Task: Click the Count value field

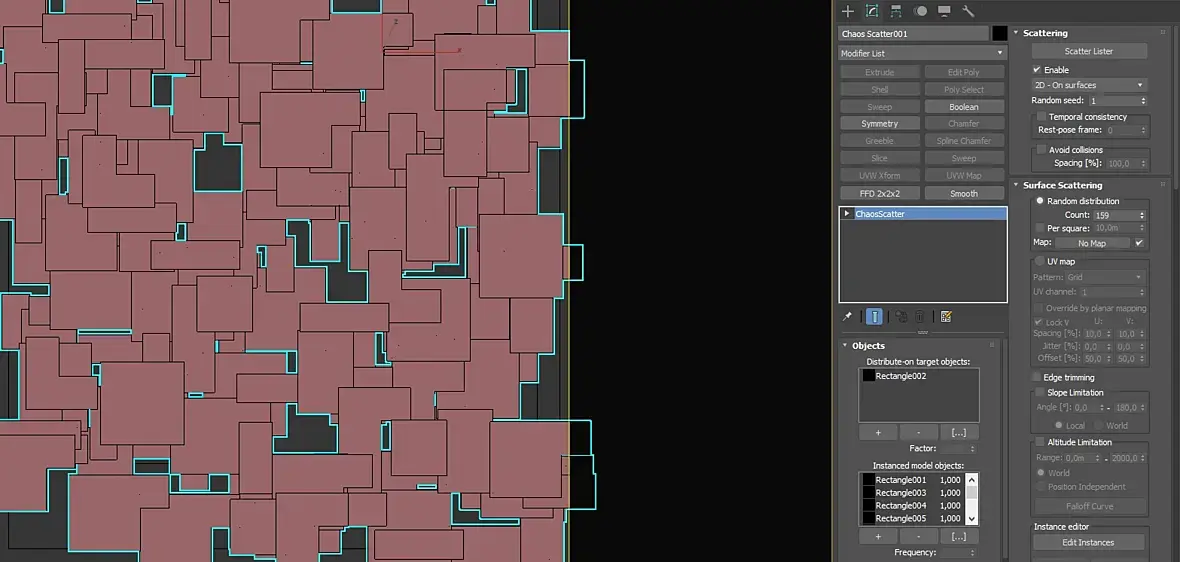Action: tap(1116, 215)
